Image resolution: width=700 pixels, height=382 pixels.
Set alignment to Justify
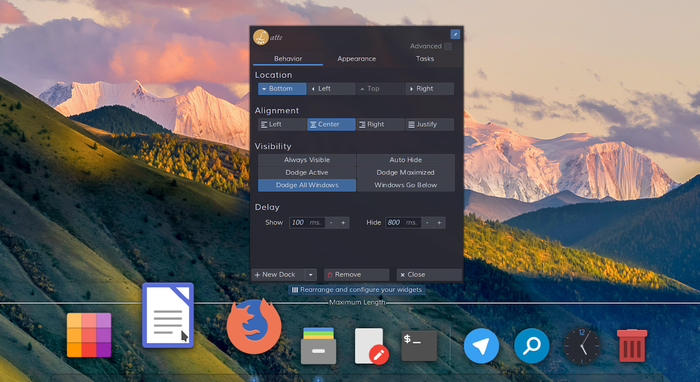[x=429, y=125]
